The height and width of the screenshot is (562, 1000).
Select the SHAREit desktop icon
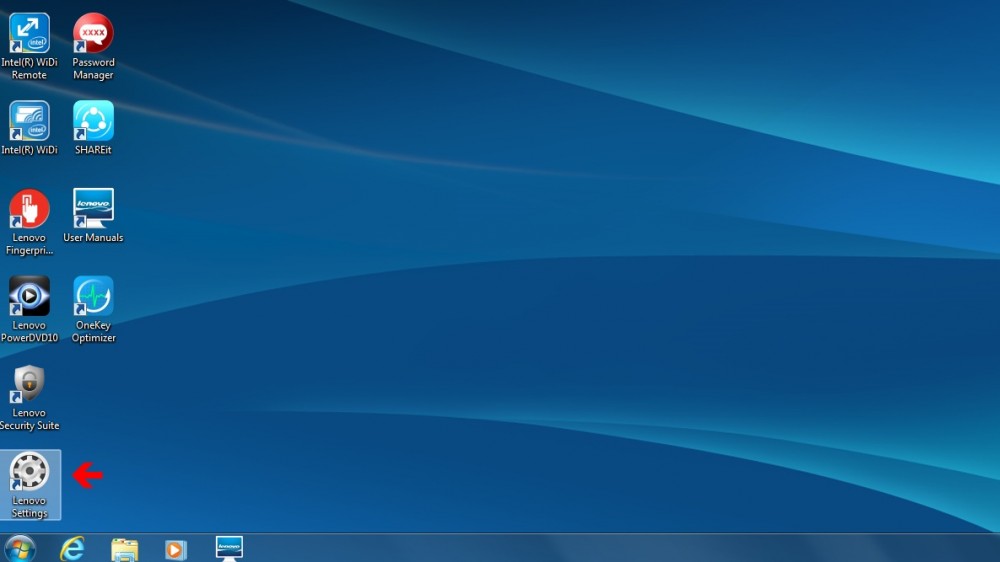point(93,121)
